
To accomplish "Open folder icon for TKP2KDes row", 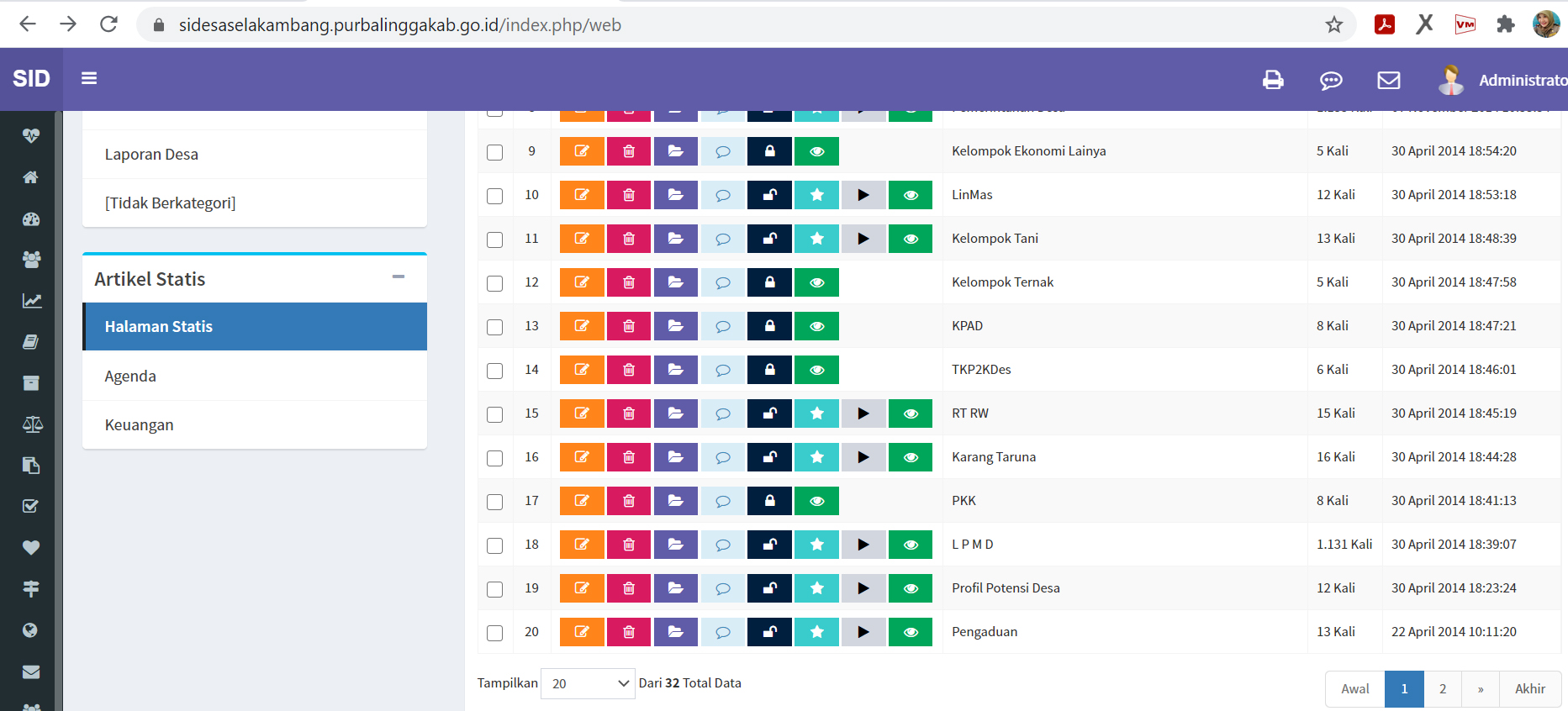I will [x=676, y=370].
